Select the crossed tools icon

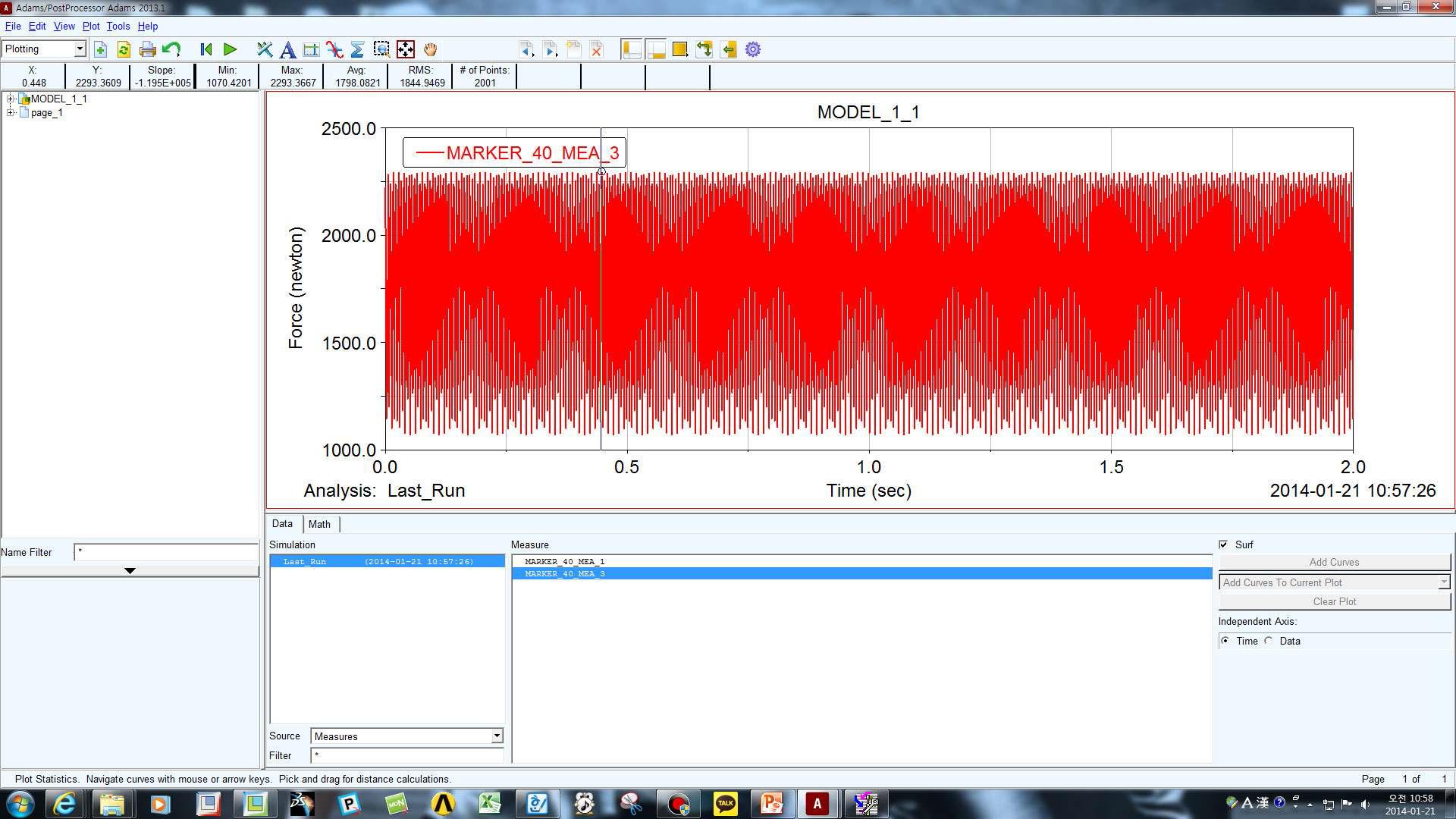point(264,50)
